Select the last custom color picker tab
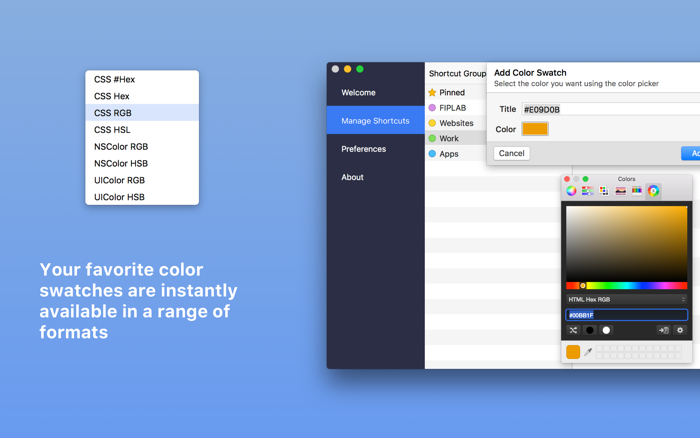The width and height of the screenshot is (700, 438). [653, 191]
